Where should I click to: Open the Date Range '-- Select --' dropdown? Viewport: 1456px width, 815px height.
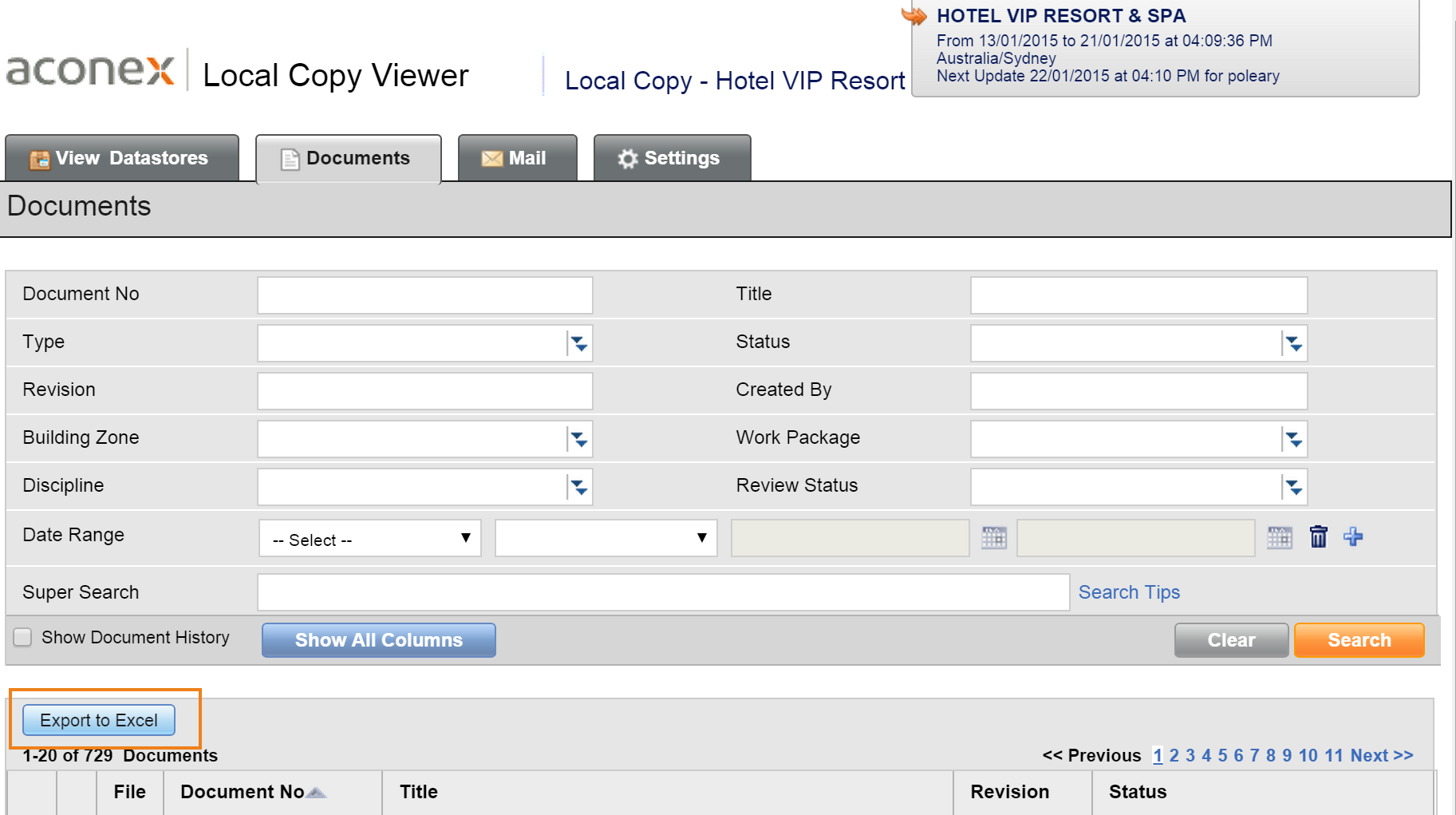pyautogui.click(x=370, y=538)
